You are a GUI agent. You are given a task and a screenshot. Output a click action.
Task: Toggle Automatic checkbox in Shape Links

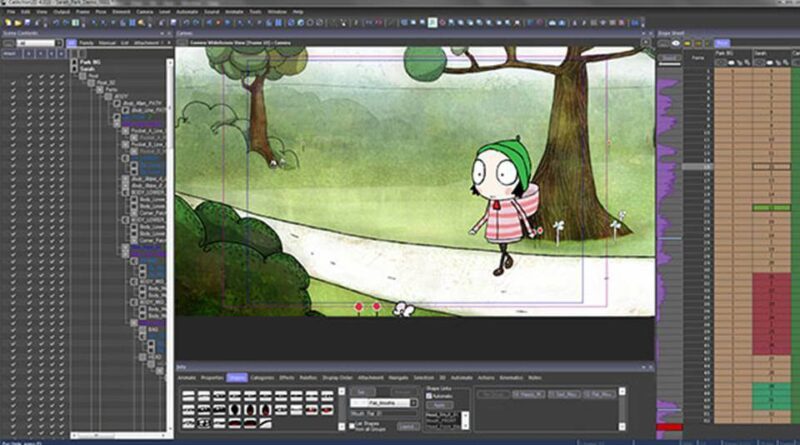pyautogui.click(x=429, y=396)
